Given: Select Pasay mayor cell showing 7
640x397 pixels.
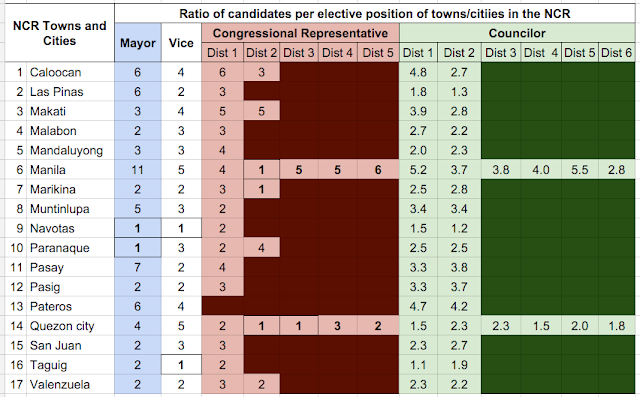Looking at the screenshot, I should (x=138, y=268).
